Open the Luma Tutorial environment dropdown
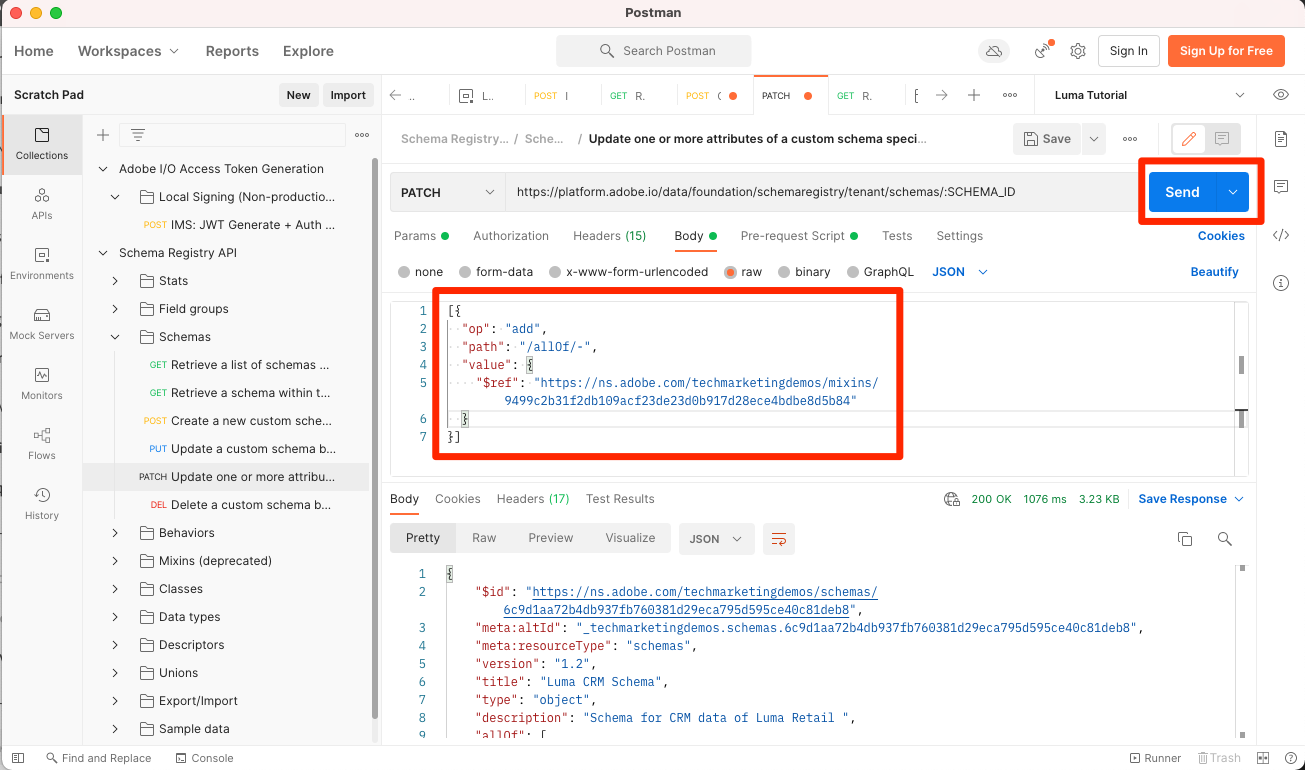 1150,95
